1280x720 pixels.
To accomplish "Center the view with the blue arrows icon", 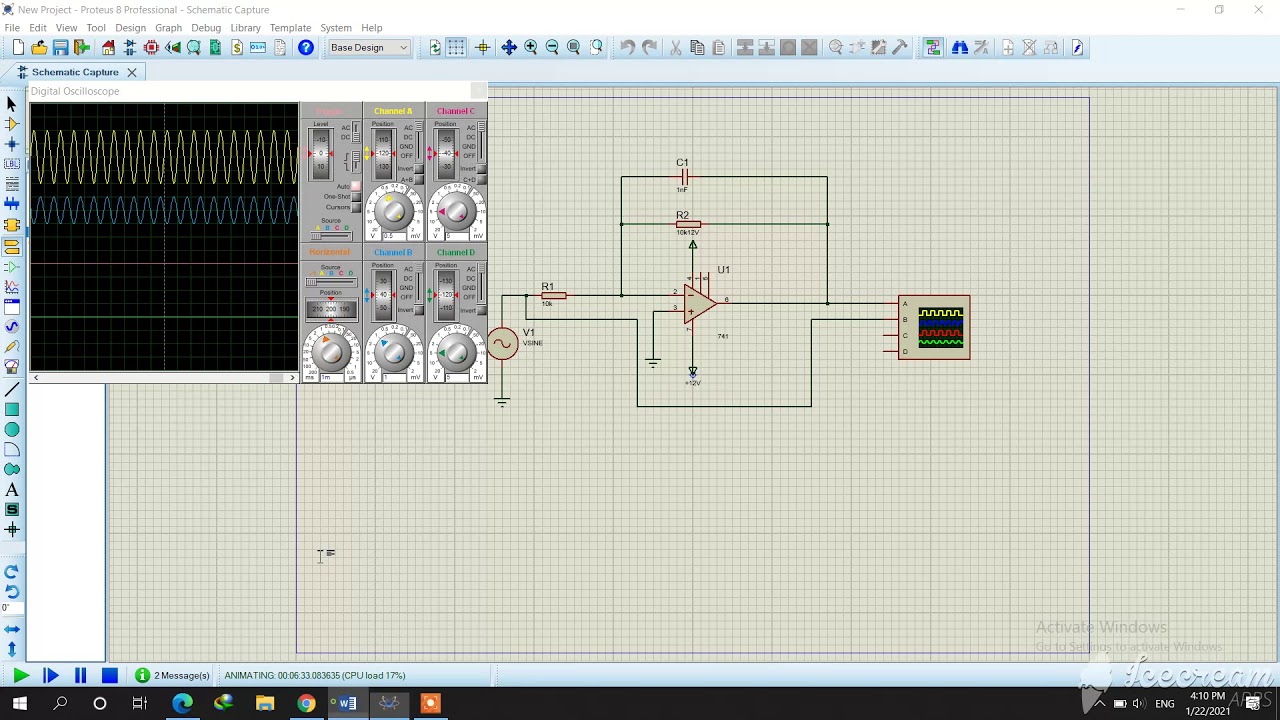I will click(x=508, y=48).
